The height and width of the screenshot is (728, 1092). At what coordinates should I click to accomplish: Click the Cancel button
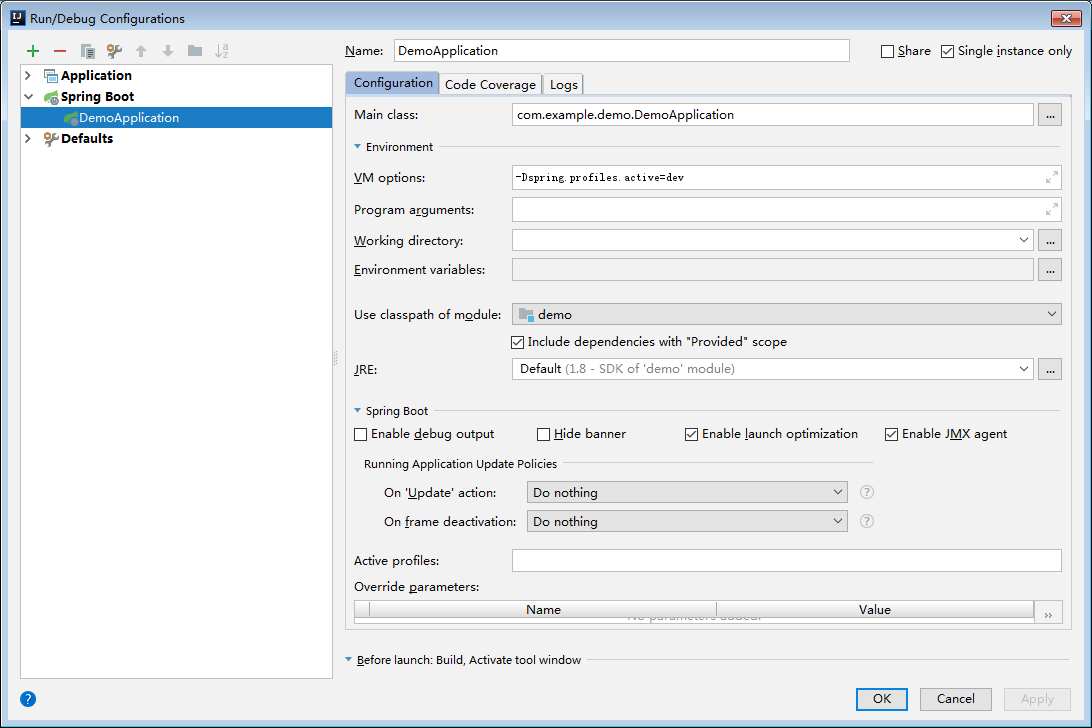click(956, 699)
